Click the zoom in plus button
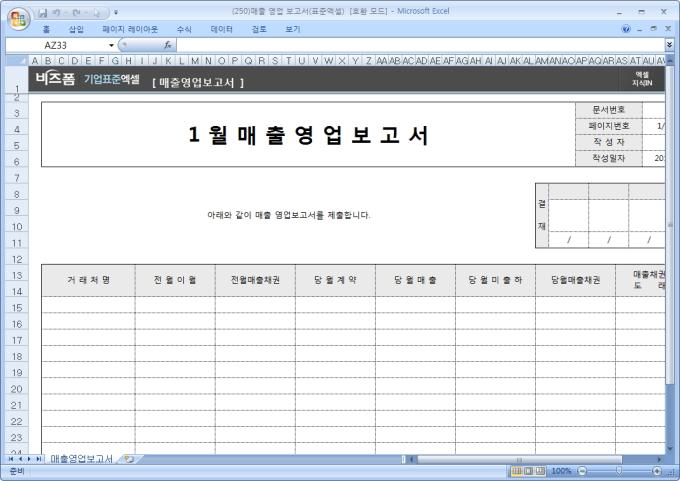 tap(657, 471)
